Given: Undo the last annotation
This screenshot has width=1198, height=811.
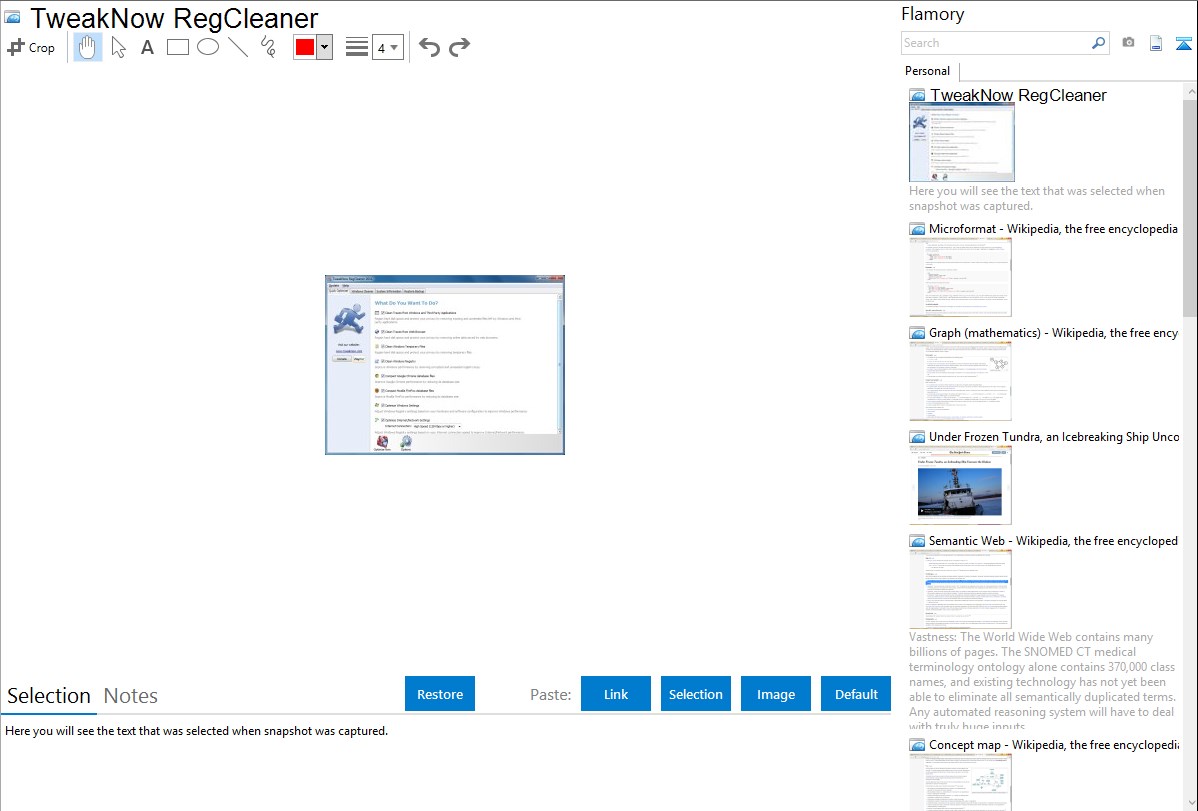Looking at the screenshot, I should (429, 47).
